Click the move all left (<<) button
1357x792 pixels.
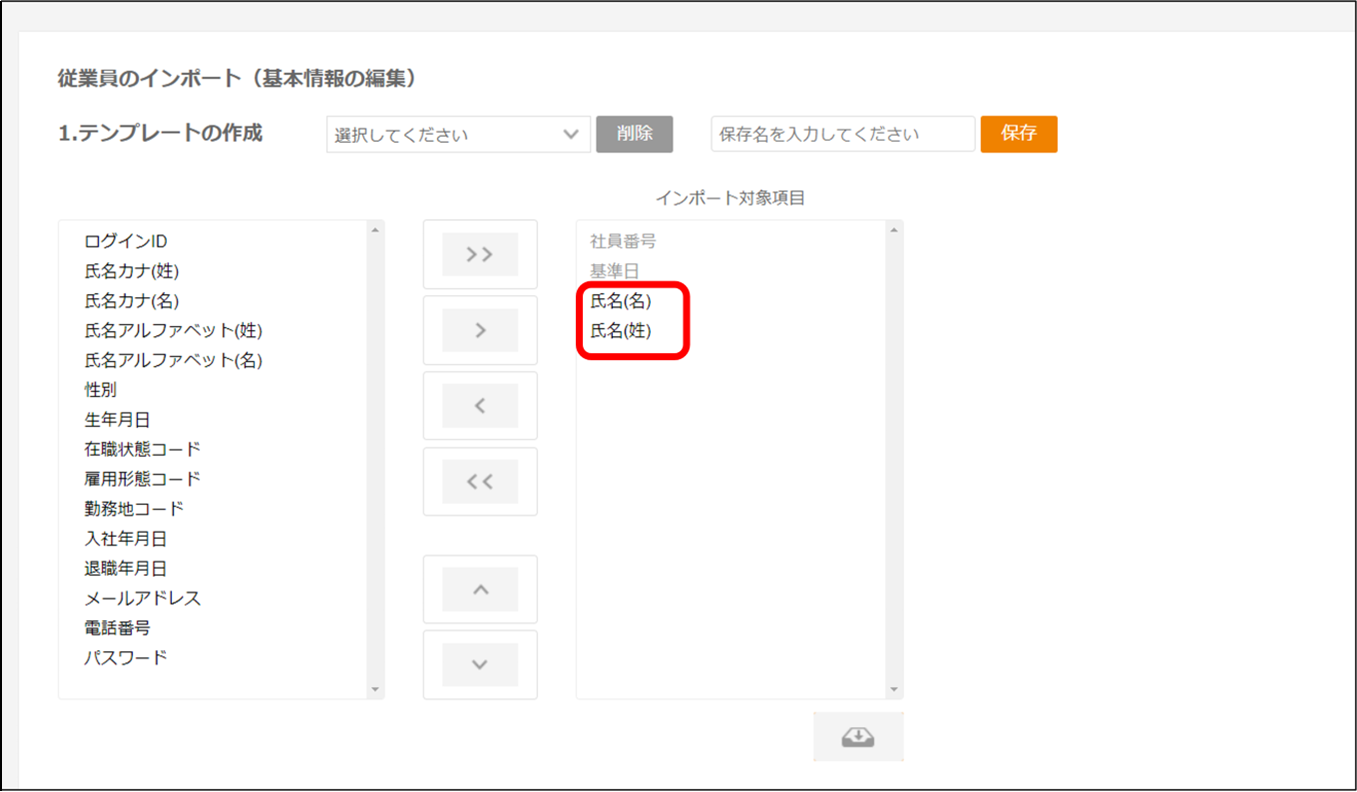click(480, 482)
